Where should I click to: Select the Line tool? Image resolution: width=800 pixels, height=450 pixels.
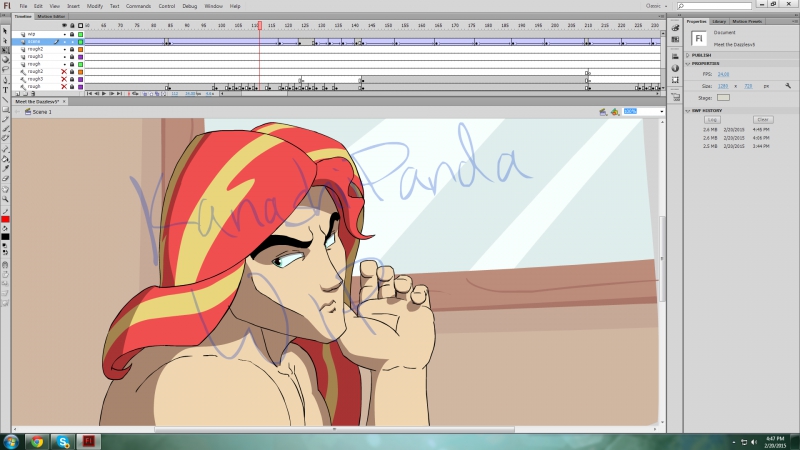click(x=5, y=99)
